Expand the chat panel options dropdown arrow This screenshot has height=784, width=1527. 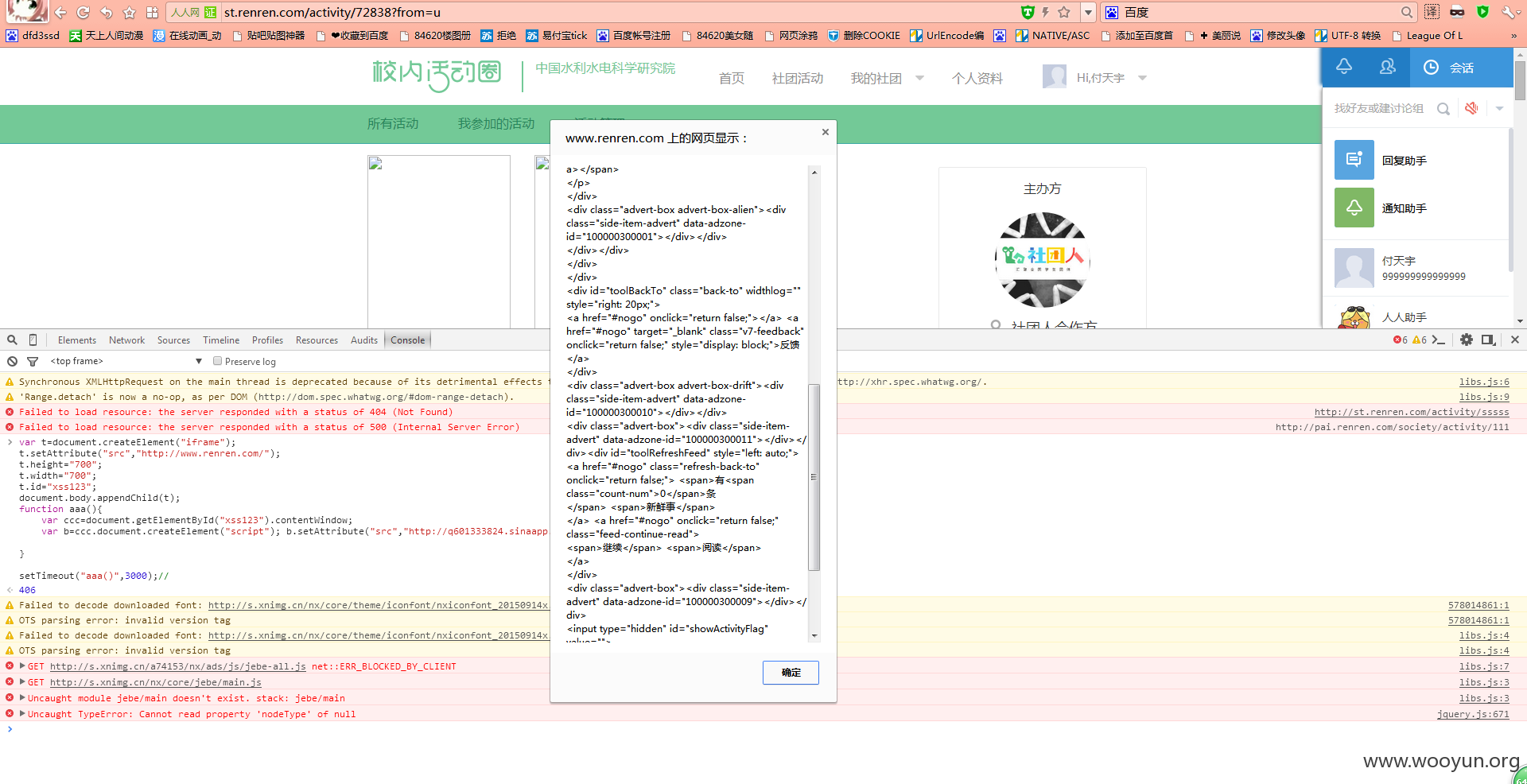[1499, 109]
